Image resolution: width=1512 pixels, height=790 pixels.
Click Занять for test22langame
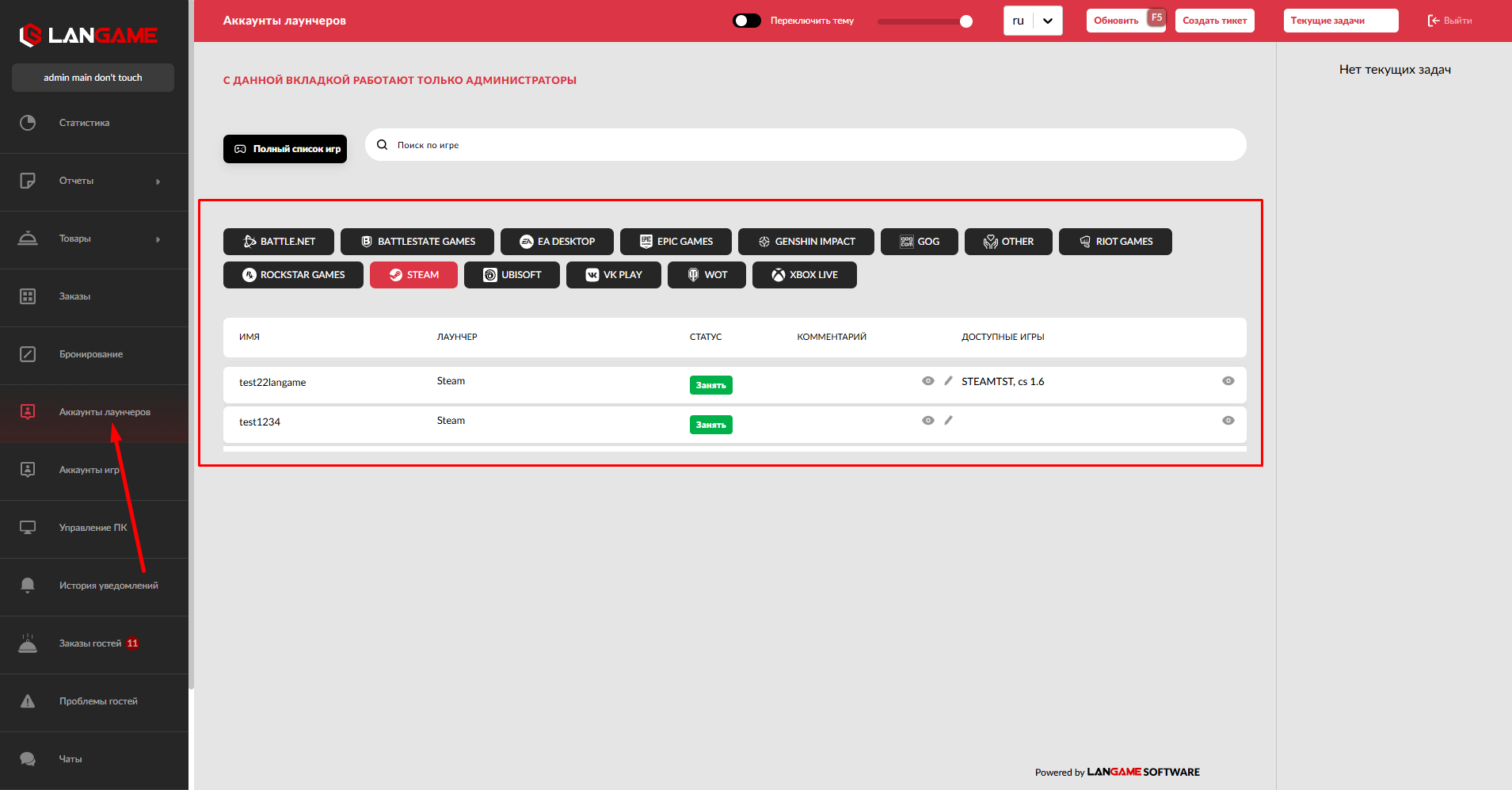click(711, 385)
